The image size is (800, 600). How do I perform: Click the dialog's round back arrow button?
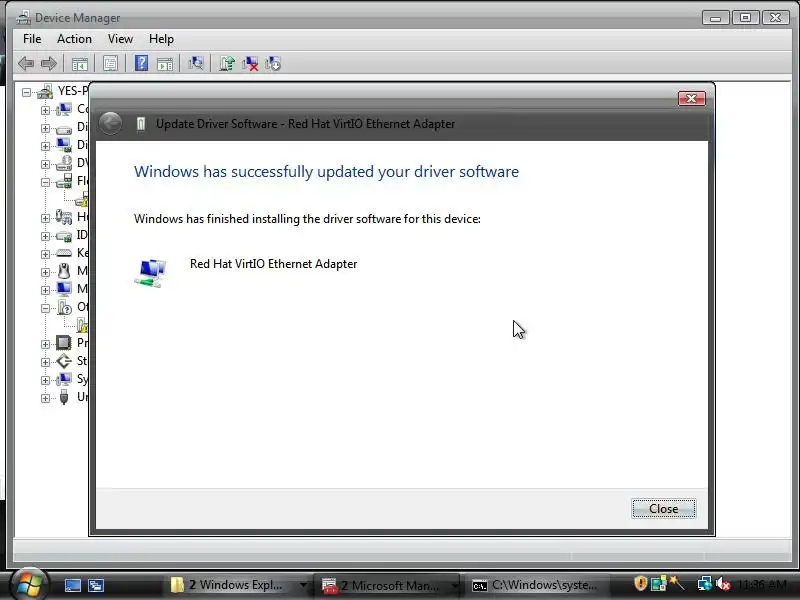[110, 123]
